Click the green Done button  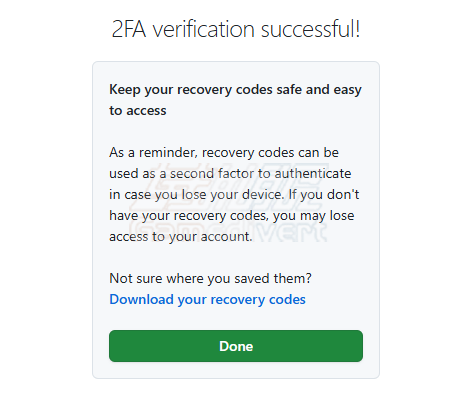click(236, 346)
